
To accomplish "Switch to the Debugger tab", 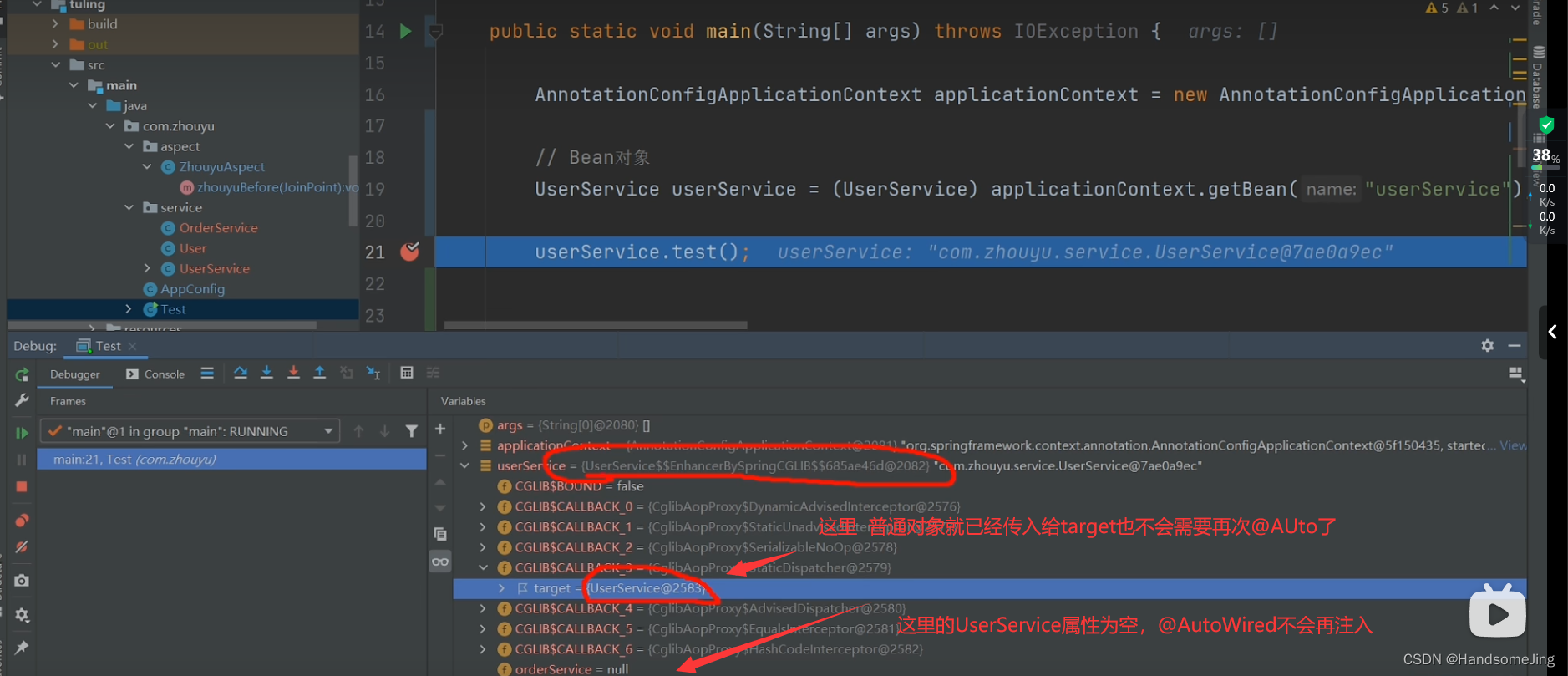I will coord(74,374).
